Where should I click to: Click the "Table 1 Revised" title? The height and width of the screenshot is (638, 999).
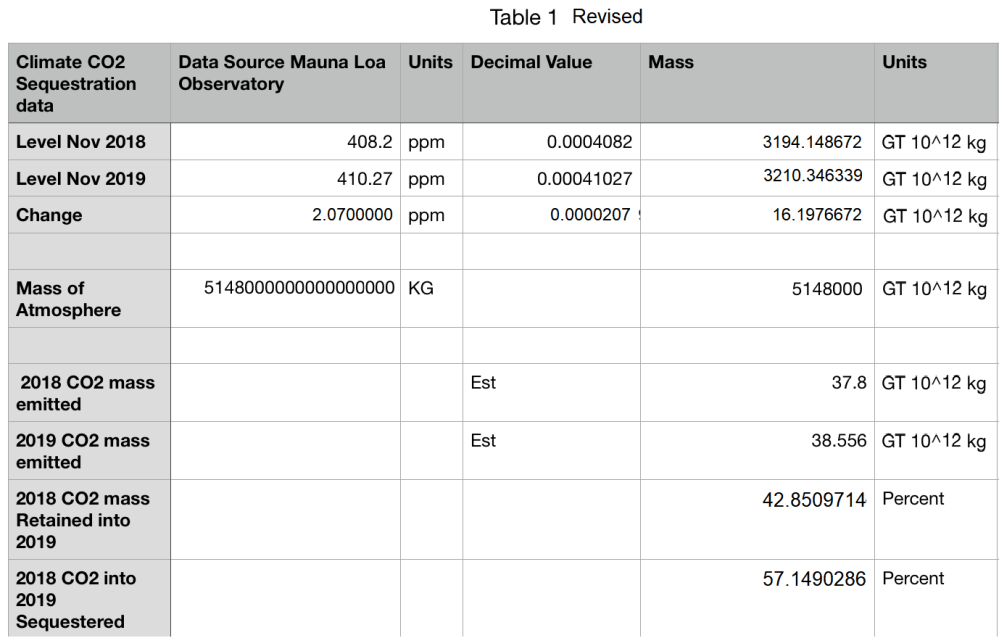[566, 17]
